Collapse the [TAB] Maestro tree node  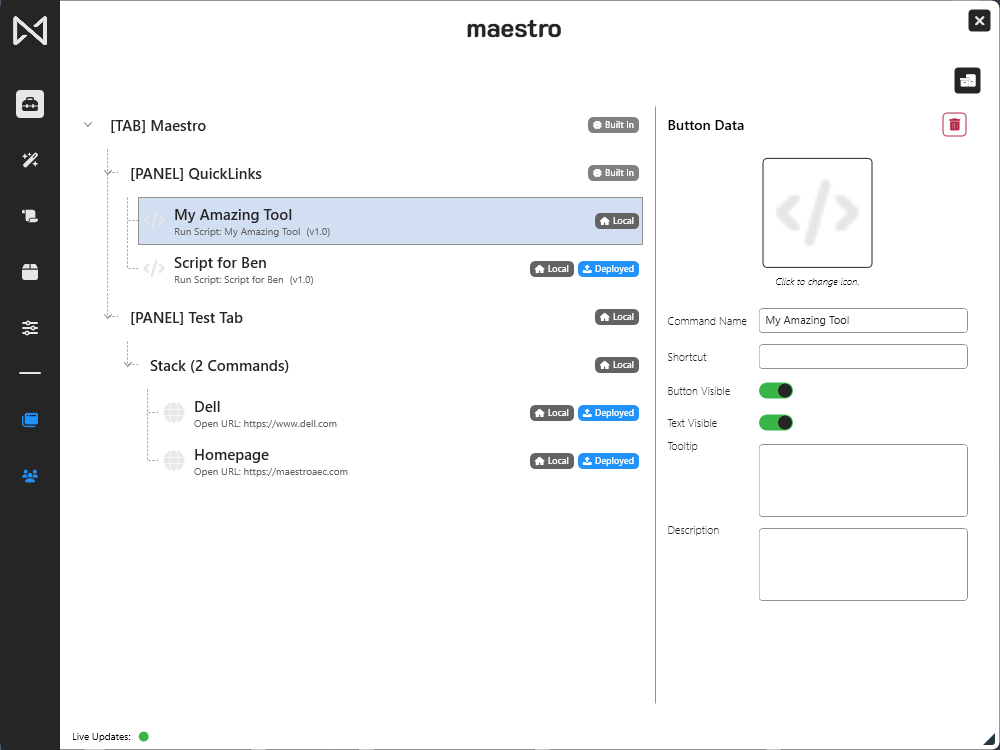click(x=88, y=125)
